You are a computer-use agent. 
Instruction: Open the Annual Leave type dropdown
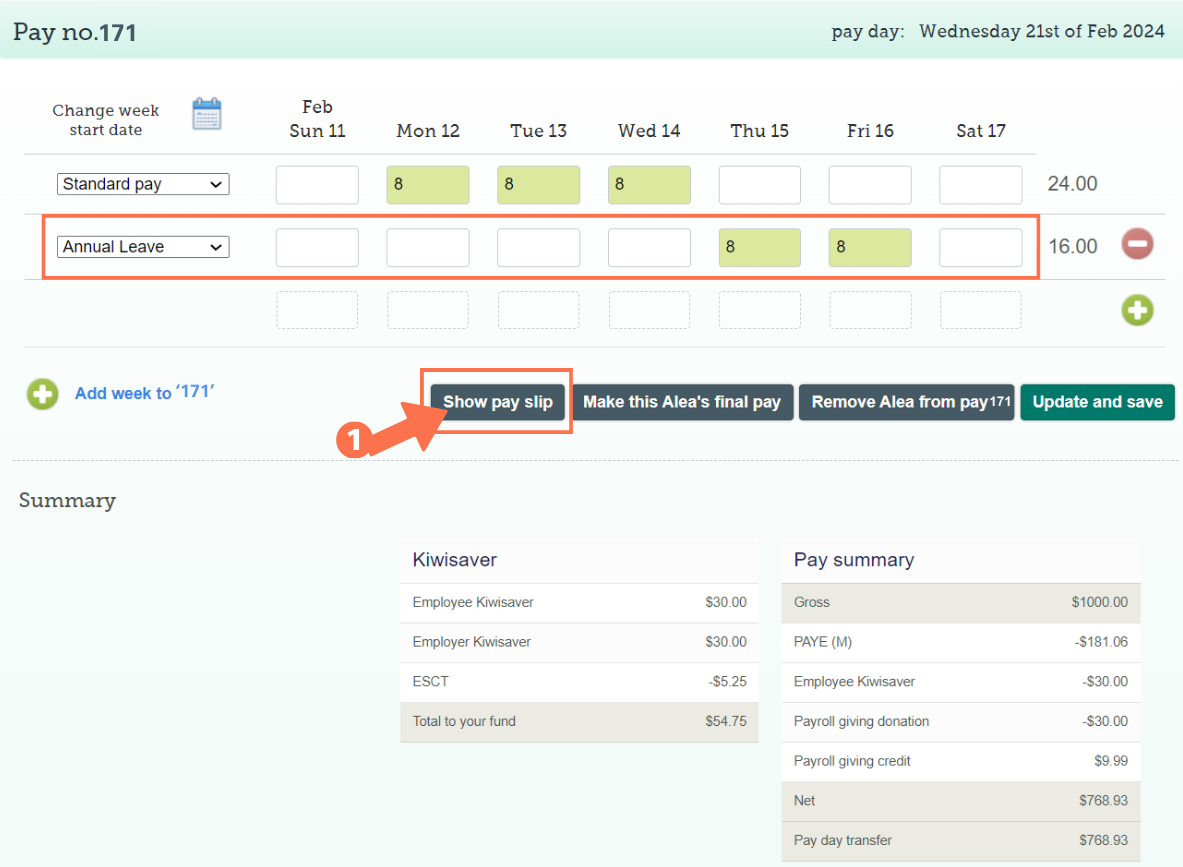(x=142, y=246)
